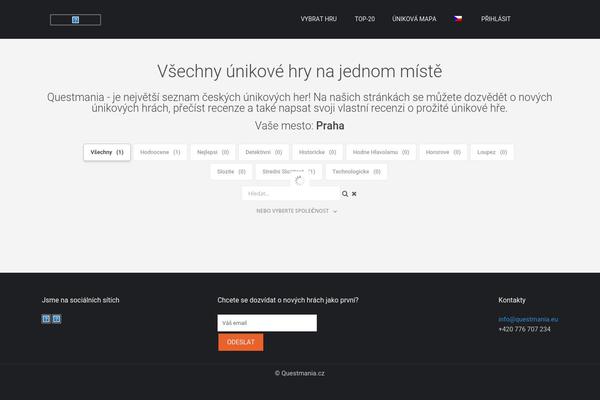Image resolution: width=600 pixels, height=400 pixels.
Task: Select the Hodne Hlavolamu (0) filter tab
Action: [x=381, y=152]
